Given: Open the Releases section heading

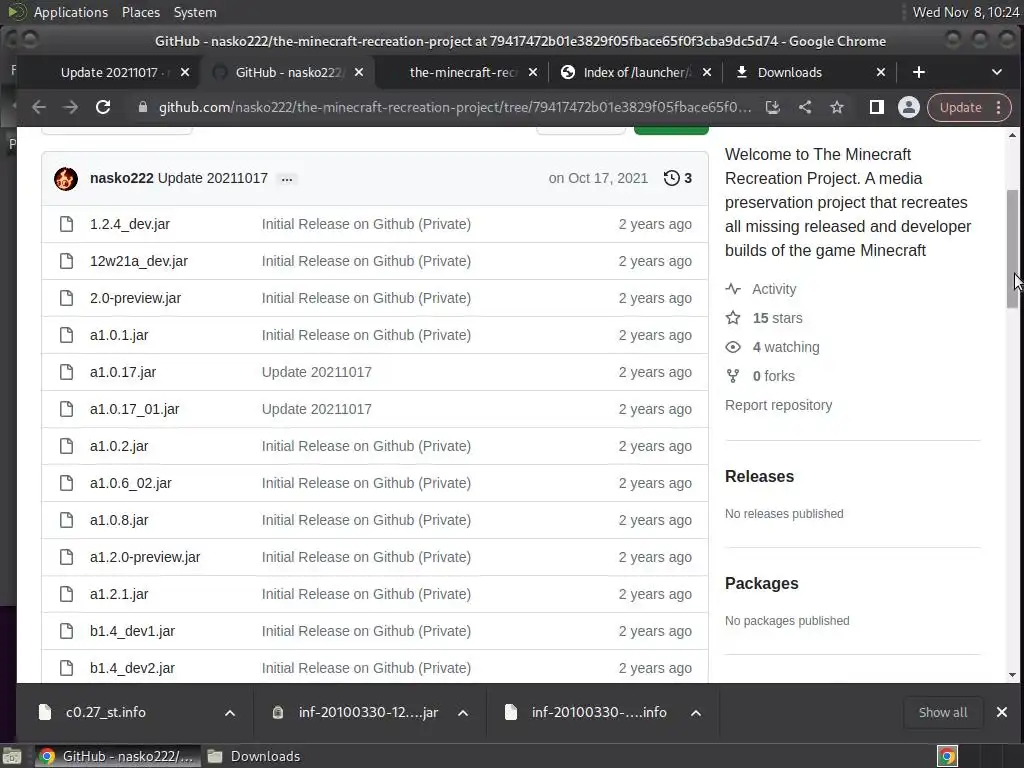Looking at the screenshot, I should pyautogui.click(x=760, y=476).
